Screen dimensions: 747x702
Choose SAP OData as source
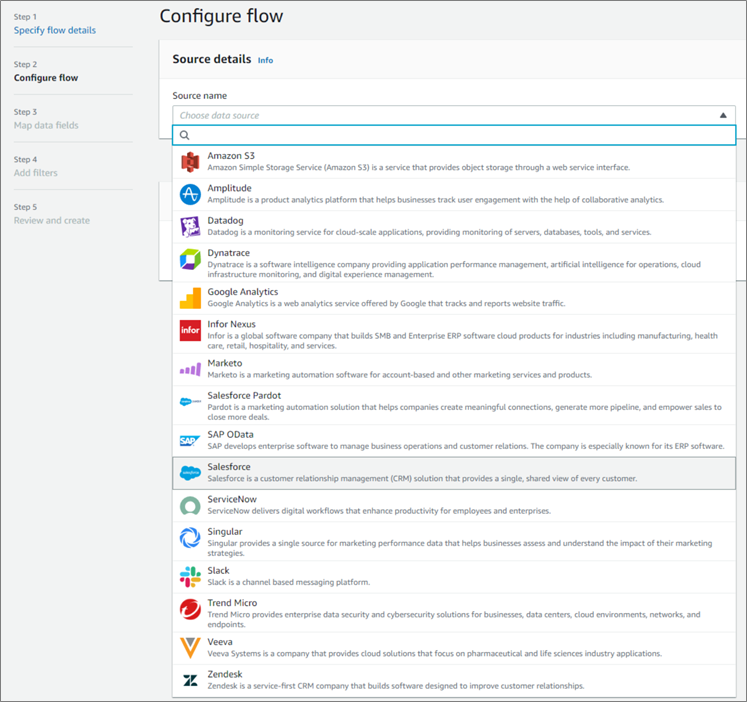(454, 441)
